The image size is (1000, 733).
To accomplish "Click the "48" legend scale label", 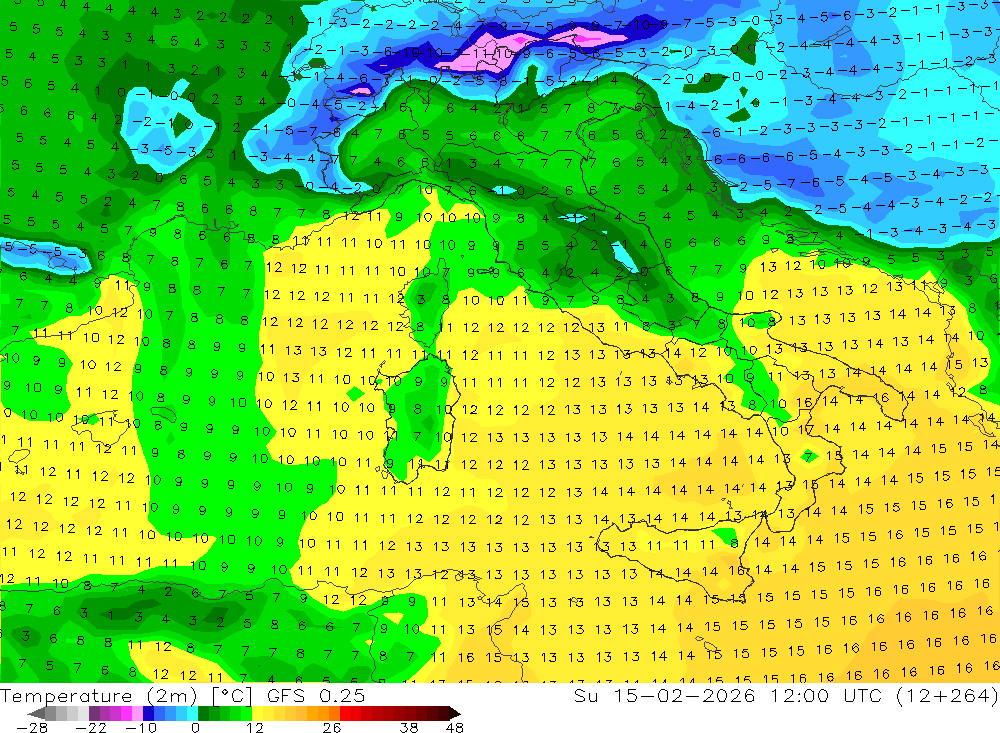I will pyautogui.click(x=455, y=728).
